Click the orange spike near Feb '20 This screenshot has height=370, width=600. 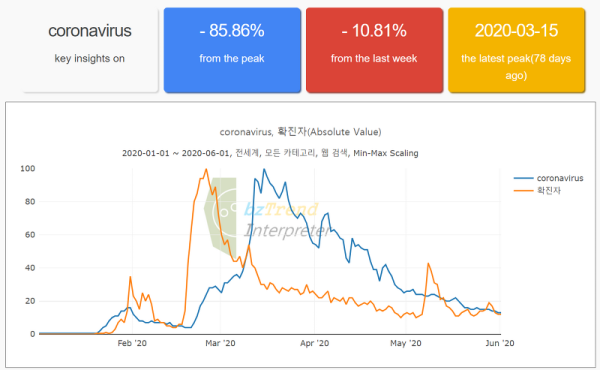(x=130, y=277)
